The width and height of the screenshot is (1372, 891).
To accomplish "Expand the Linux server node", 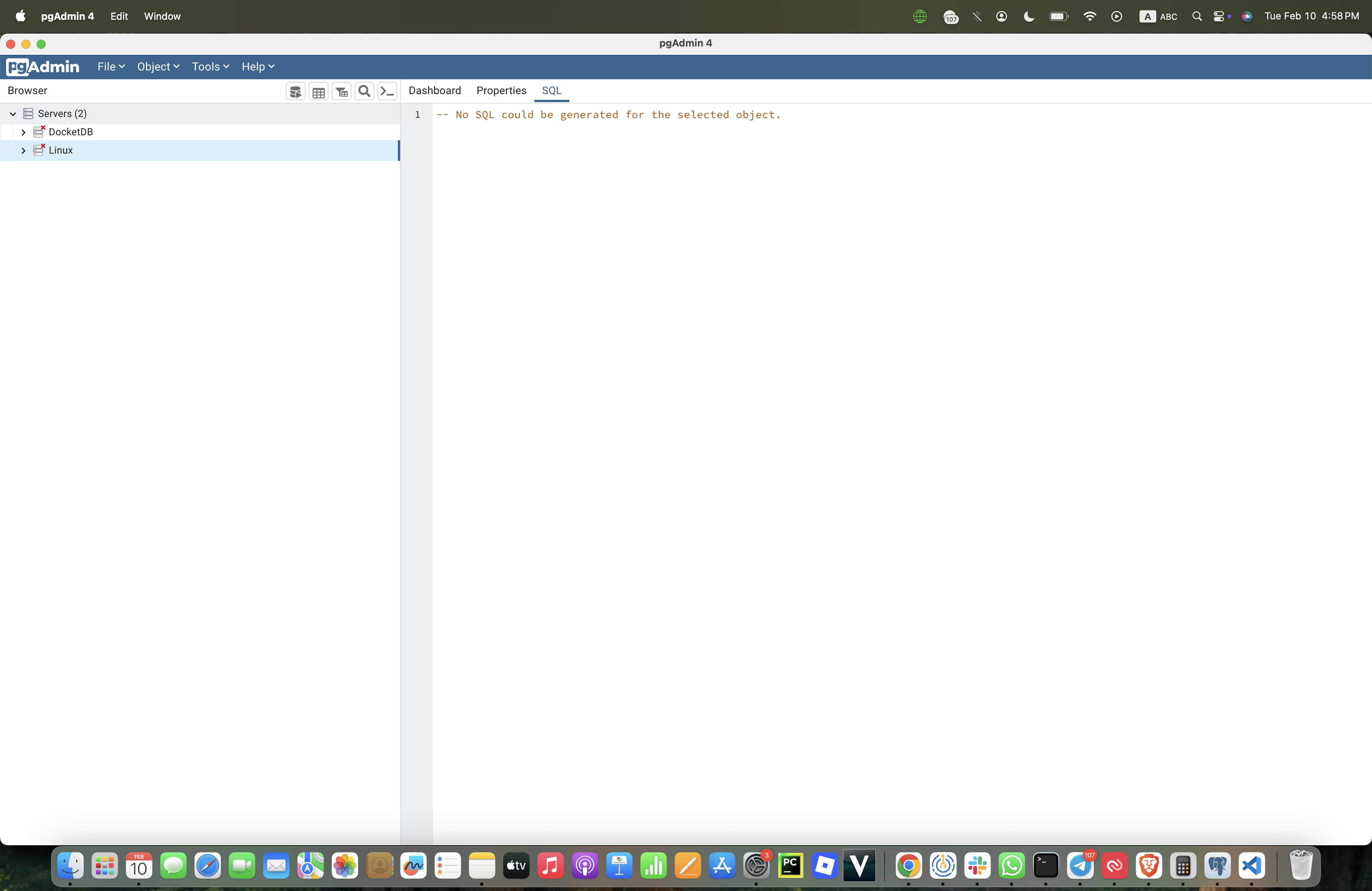I will pos(23,151).
